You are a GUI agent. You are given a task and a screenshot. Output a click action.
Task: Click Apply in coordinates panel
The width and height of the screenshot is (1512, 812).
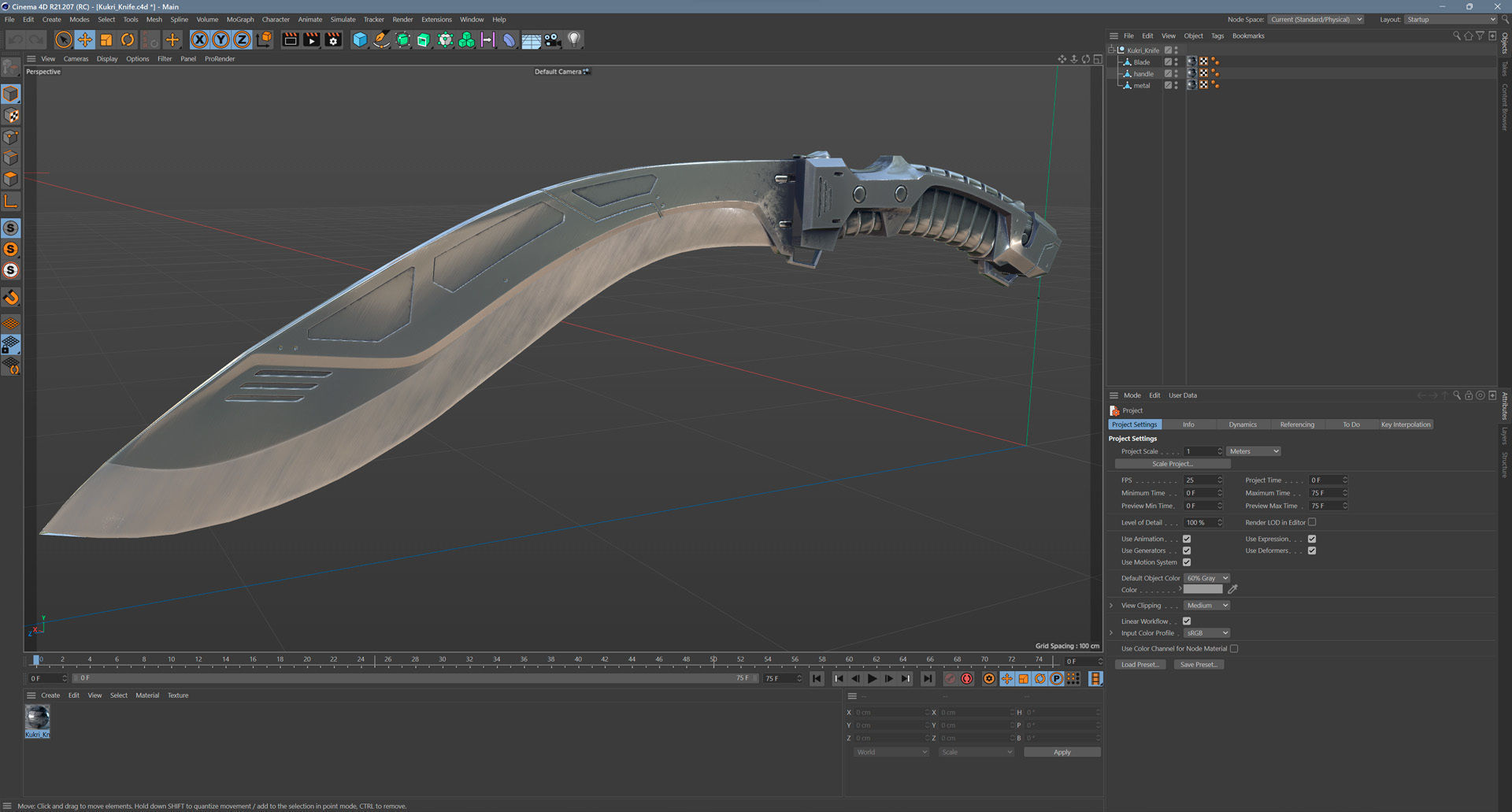[1062, 752]
